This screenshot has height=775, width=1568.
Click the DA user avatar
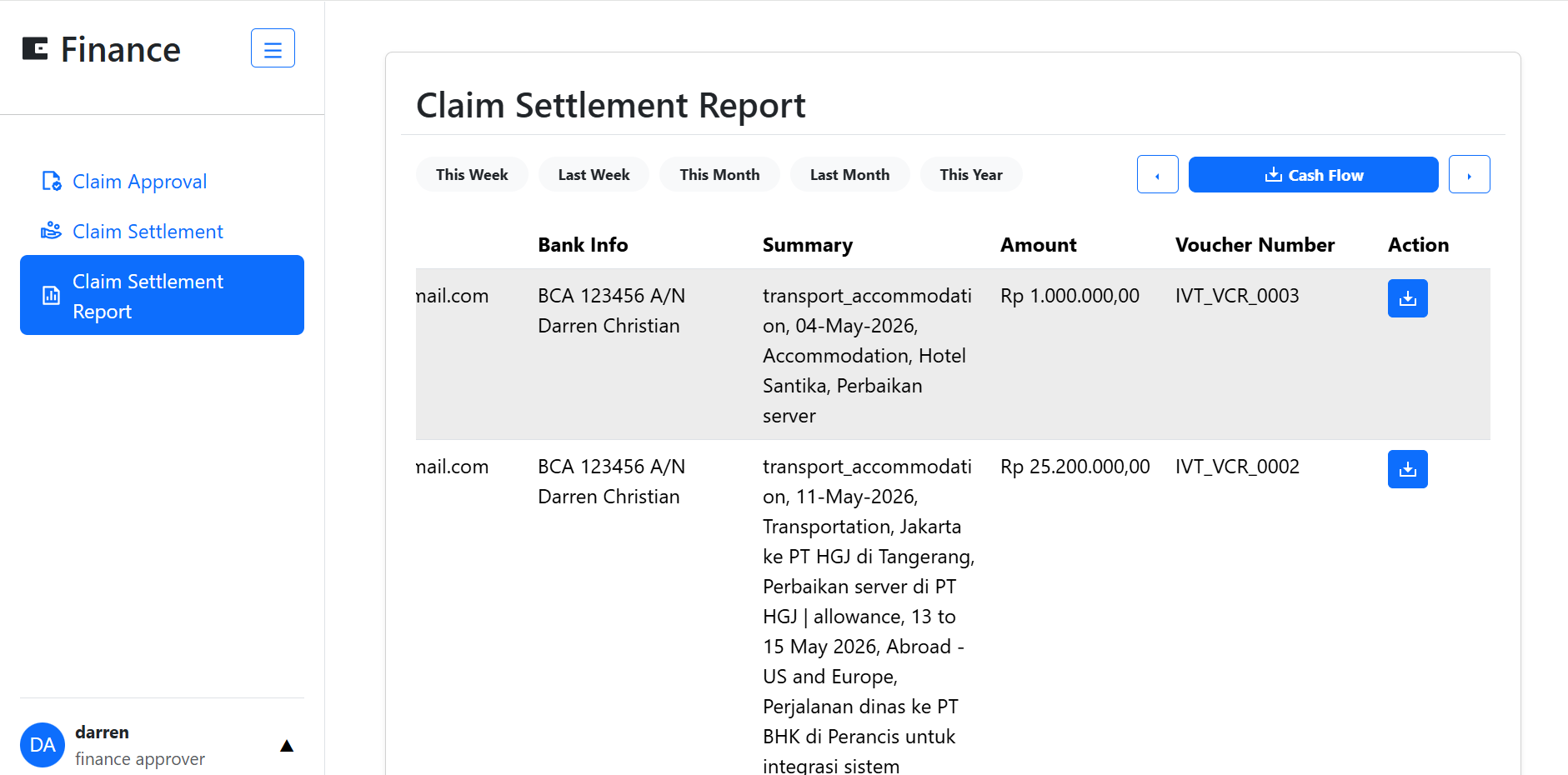[43, 745]
